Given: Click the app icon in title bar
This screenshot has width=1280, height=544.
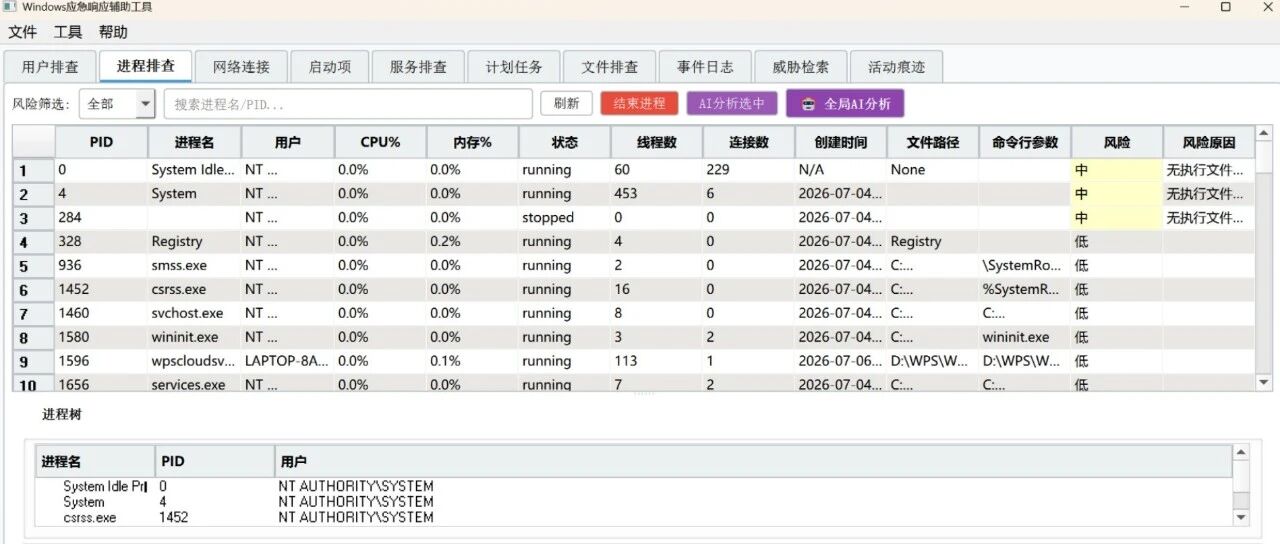Looking at the screenshot, I should [x=10, y=7].
